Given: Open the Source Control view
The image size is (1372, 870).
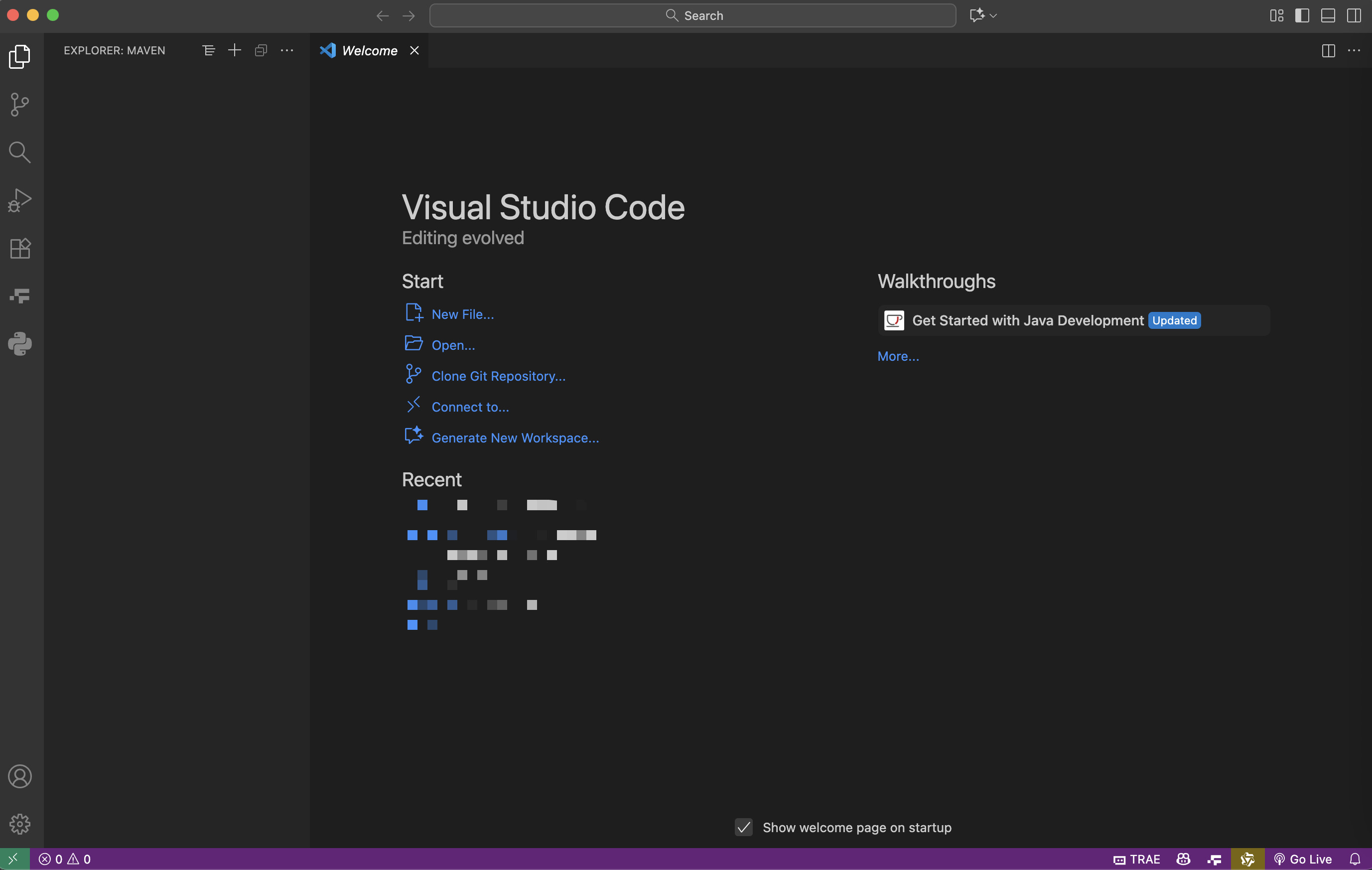Looking at the screenshot, I should pyautogui.click(x=20, y=105).
